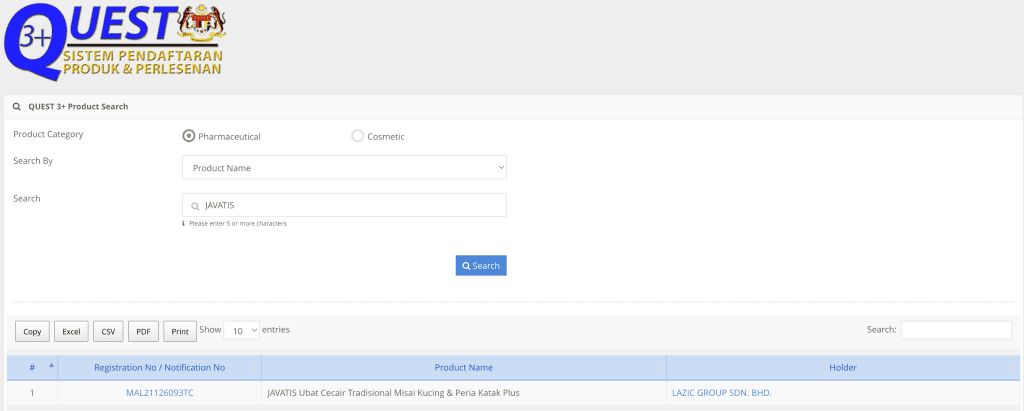Open the Search By dropdown
The image size is (1024, 411).
(344, 168)
